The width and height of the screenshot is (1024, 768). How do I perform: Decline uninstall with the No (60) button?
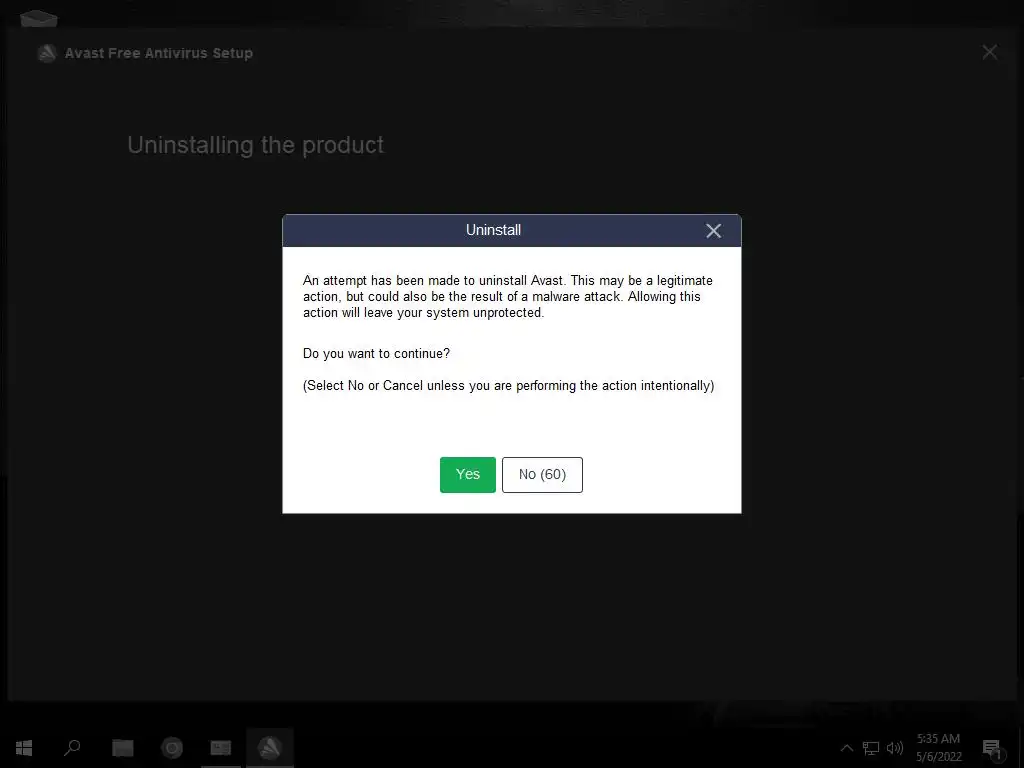pyautogui.click(x=542, y=475)
